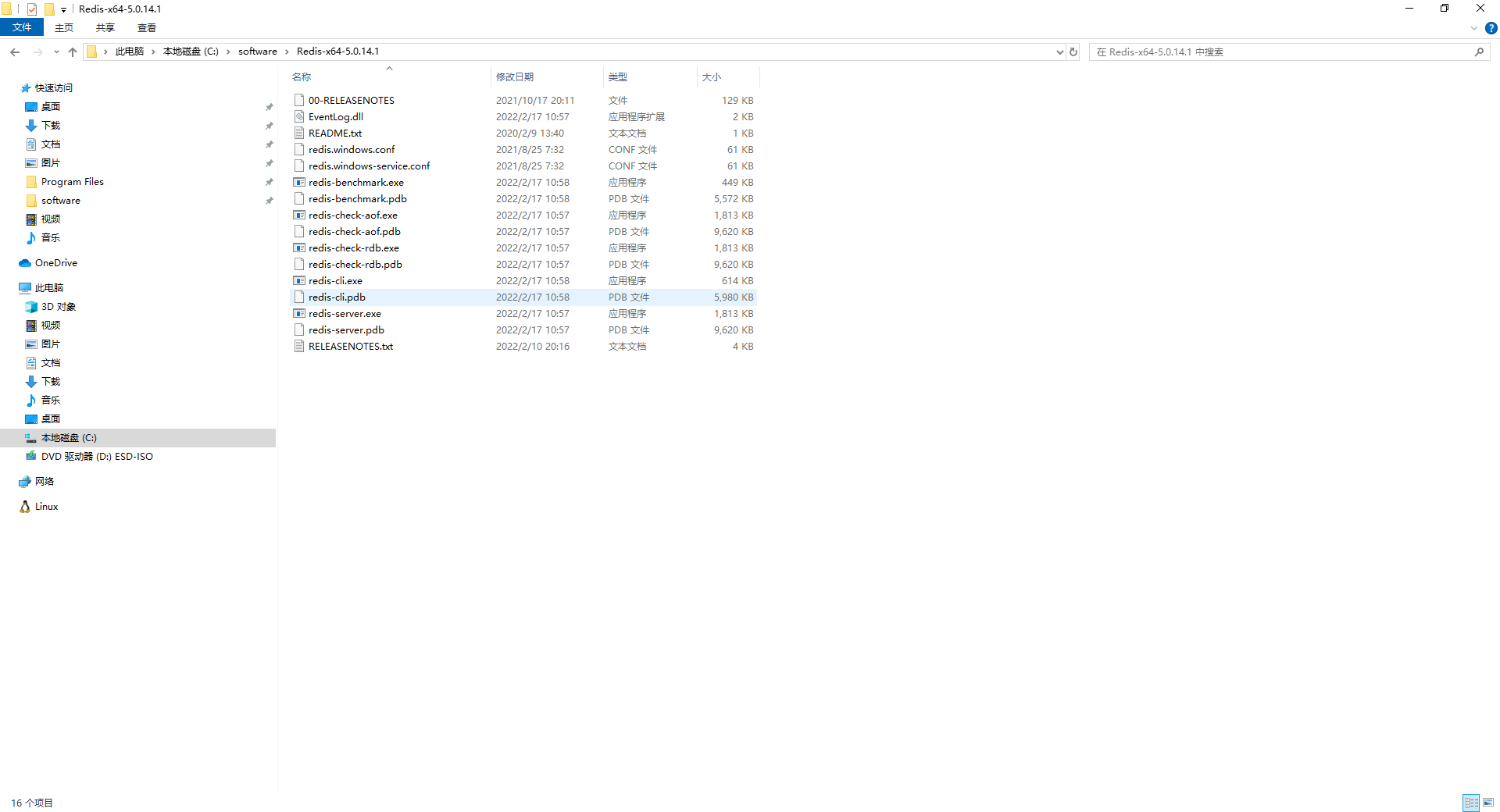Sort files by 类型 column header

click(650, 77)
